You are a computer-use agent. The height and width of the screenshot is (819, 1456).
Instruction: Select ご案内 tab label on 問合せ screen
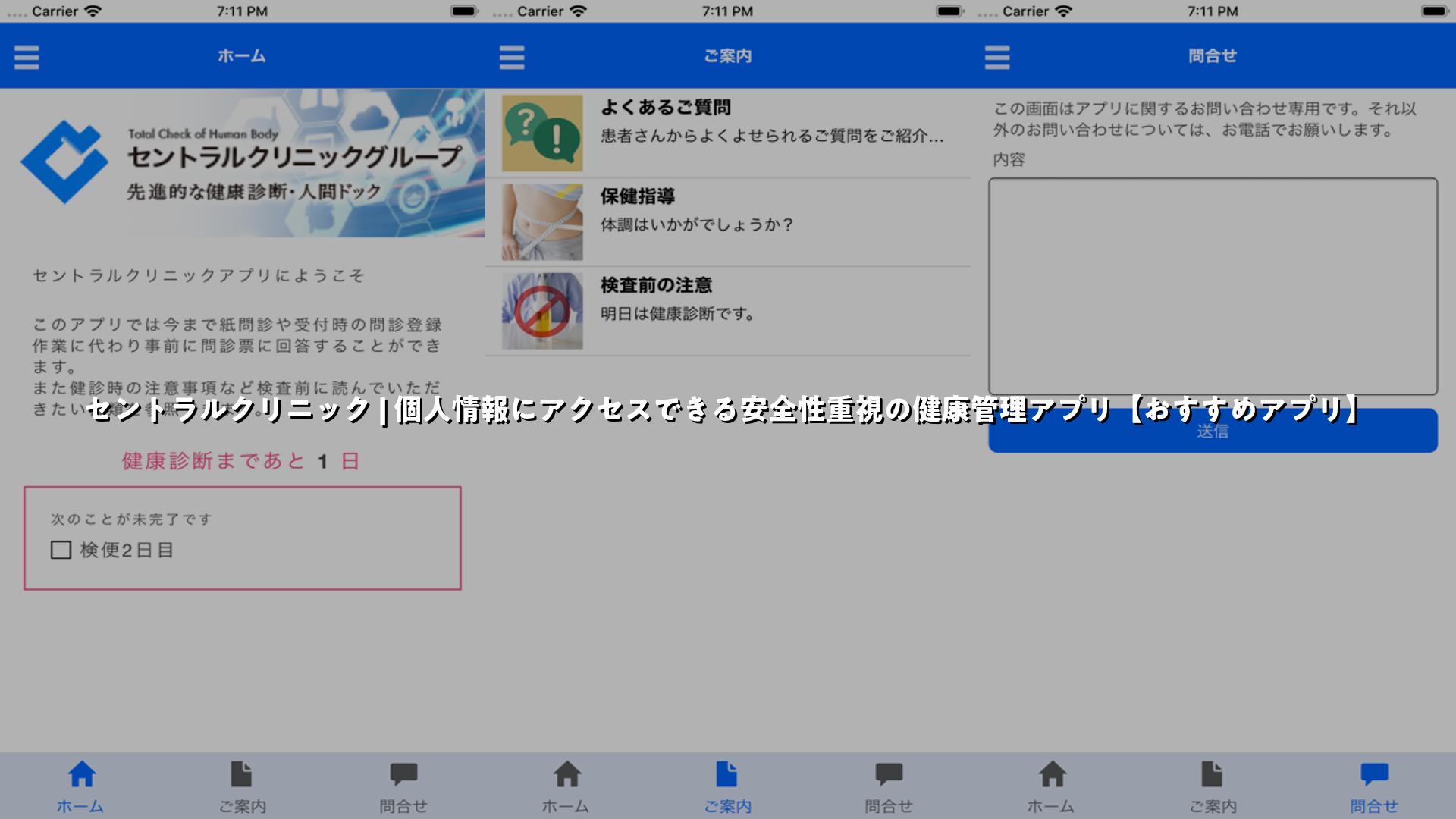point(1213,806)
